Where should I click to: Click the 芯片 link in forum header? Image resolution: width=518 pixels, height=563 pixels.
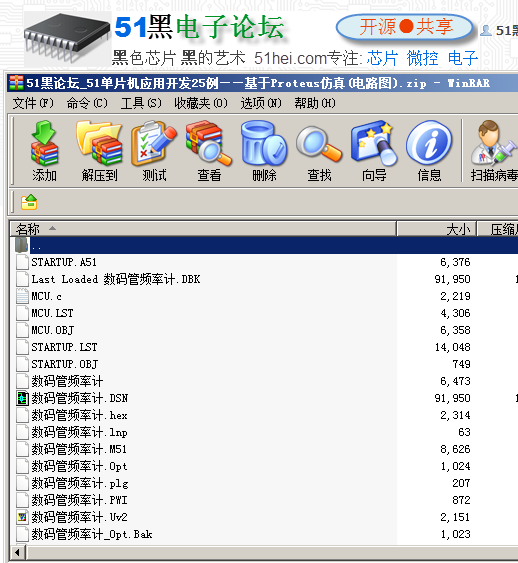[382, 59]
